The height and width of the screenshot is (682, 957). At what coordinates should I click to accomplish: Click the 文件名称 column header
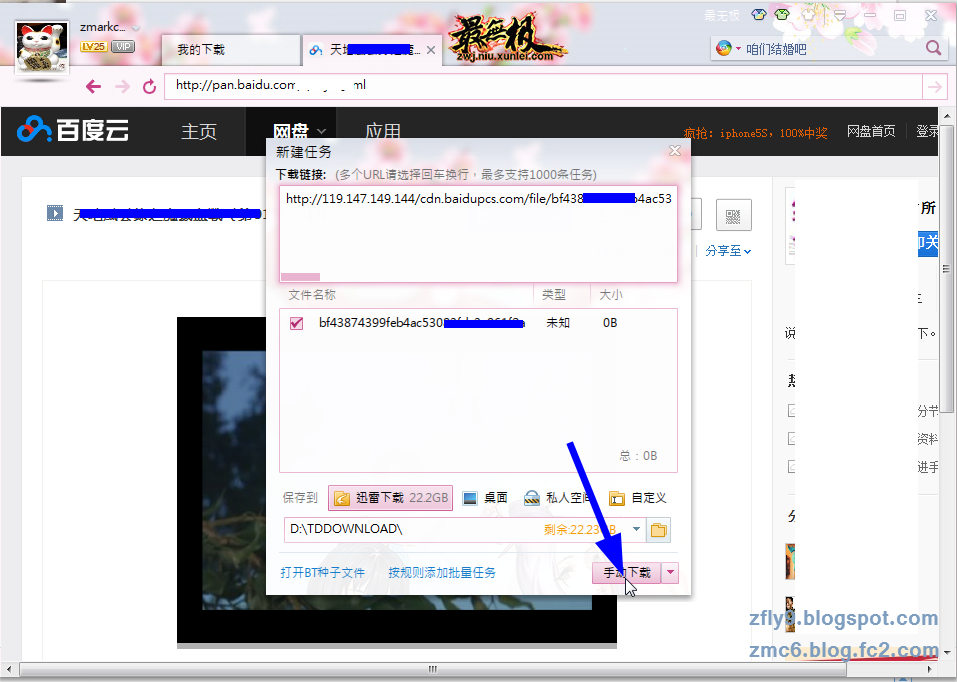tap(312, 295)
